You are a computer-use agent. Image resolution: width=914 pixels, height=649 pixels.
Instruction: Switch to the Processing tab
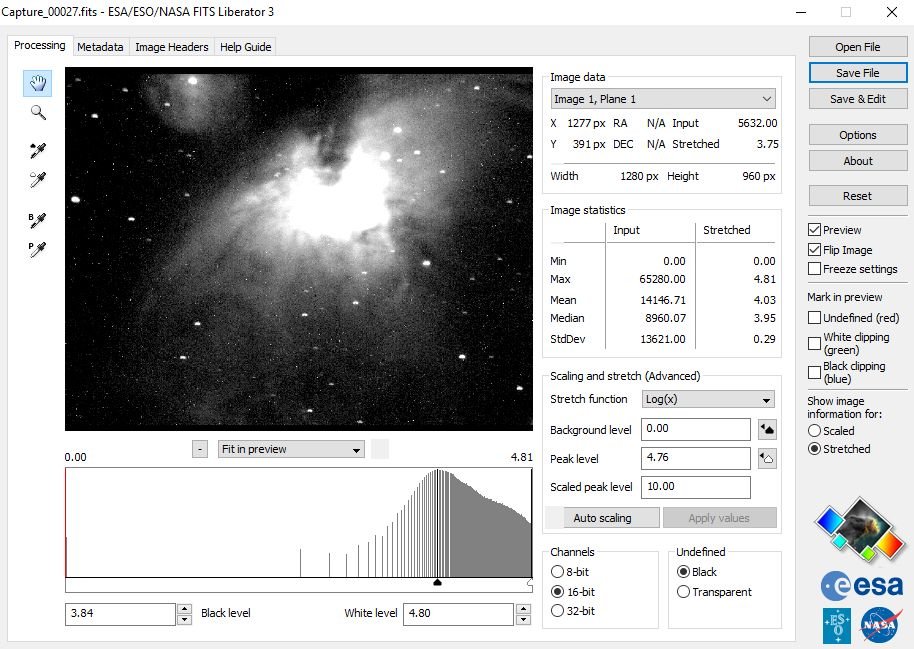click(40, 45)
